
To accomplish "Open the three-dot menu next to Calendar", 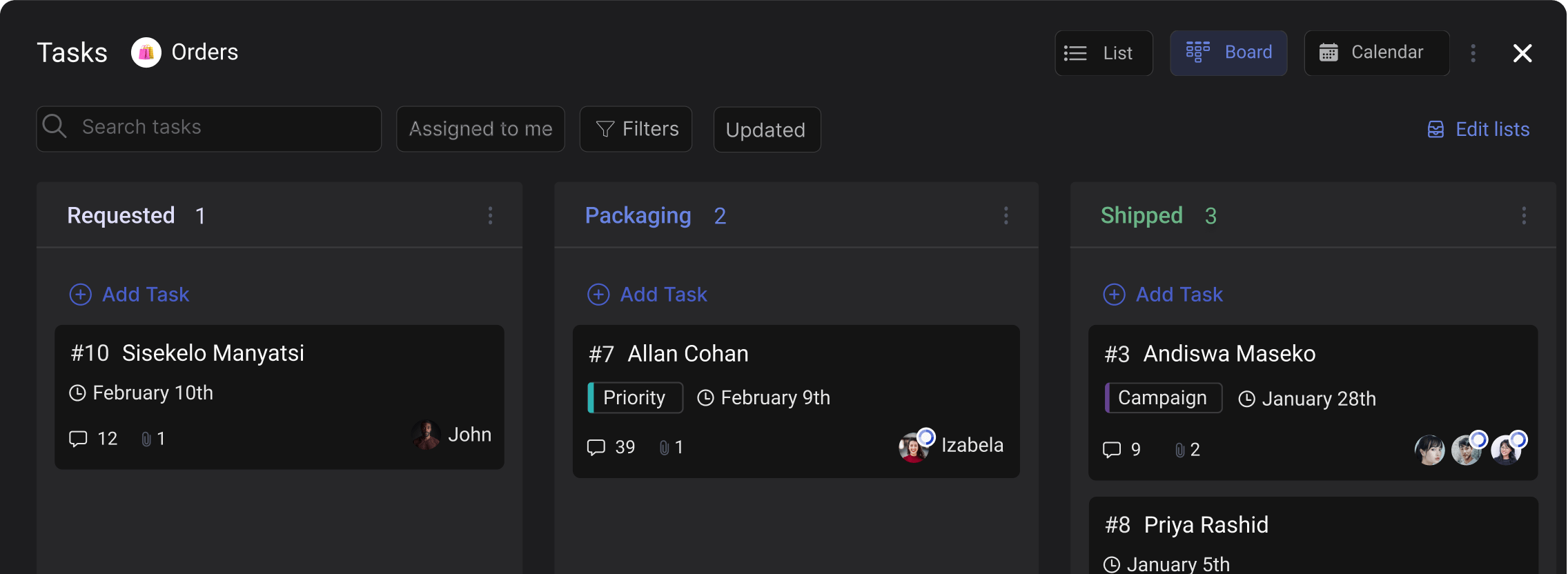I will (x=1473, y=52).
